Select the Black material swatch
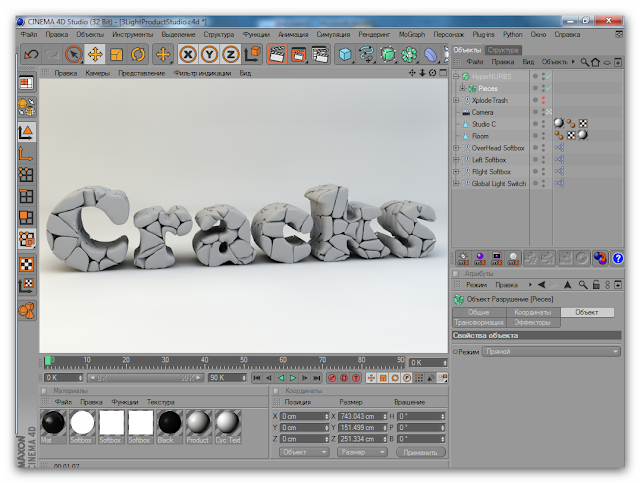Screen dimensions: 640x483 pyautogui.click(x=169, y=423)
